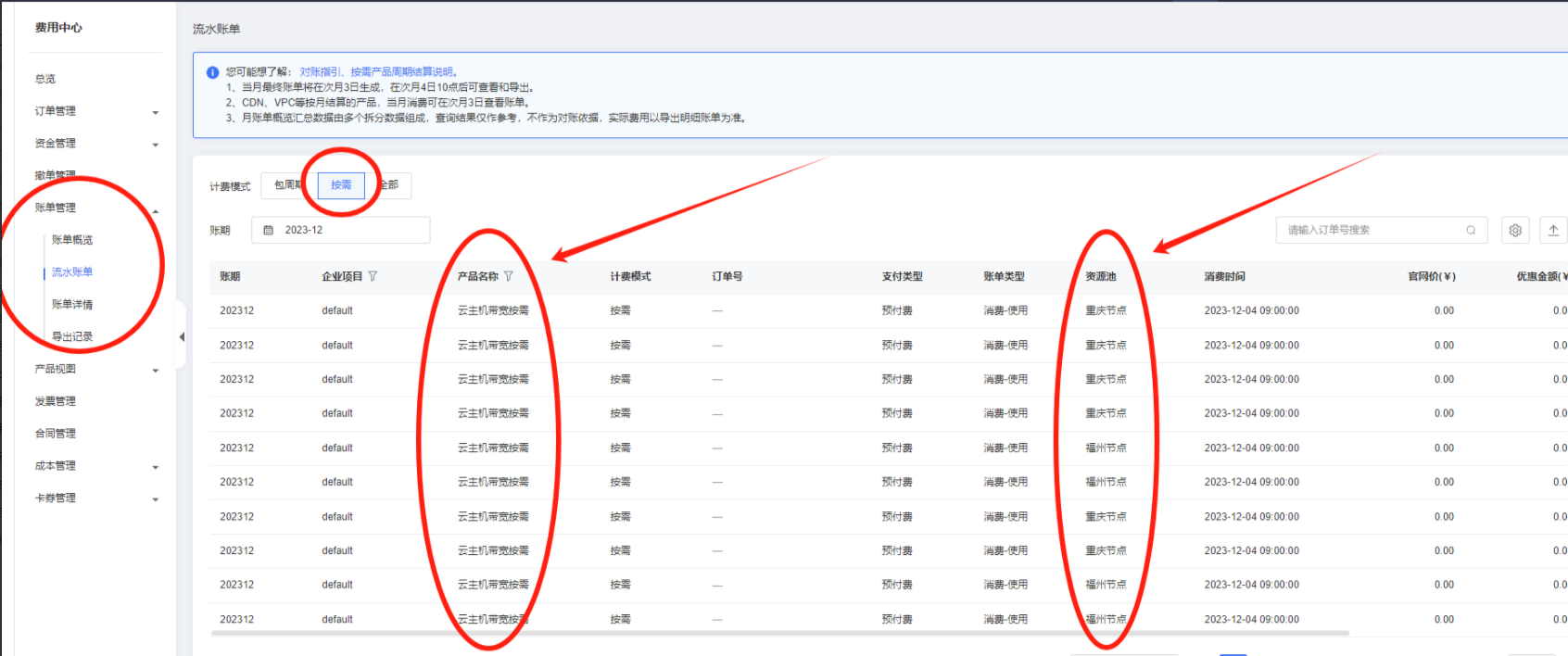Go to 账单详情 in the sidebar
The width and height of the screenshot is (1568, 656).
point(72,305)
